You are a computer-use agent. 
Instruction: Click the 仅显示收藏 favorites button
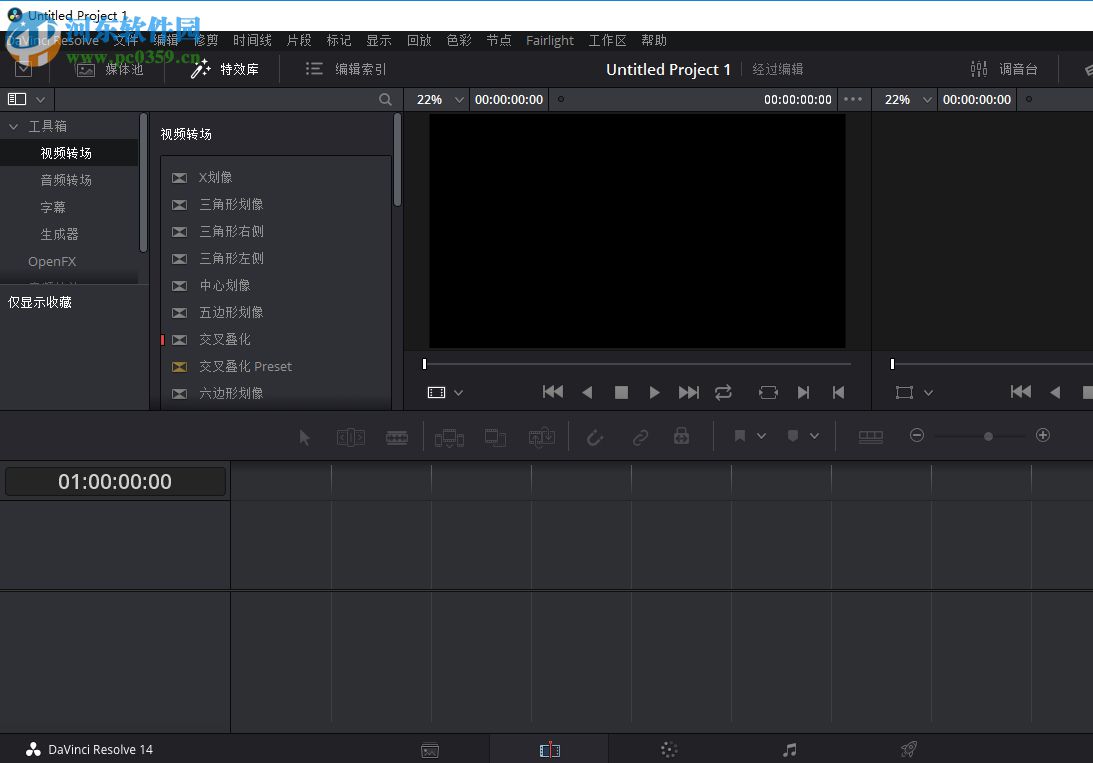[39, 301]
